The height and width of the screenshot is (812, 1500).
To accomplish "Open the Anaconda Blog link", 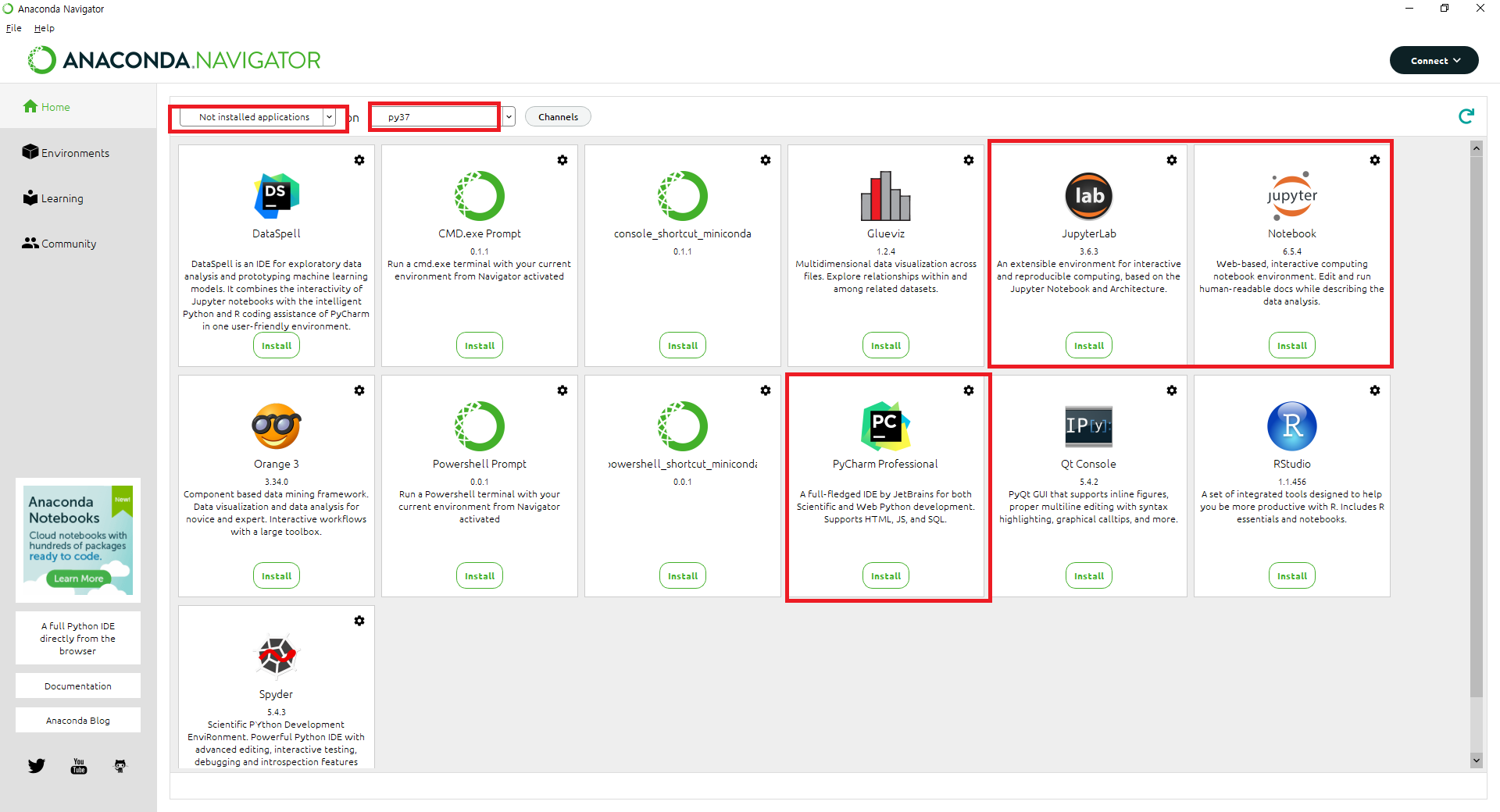I will pos(78,720).
